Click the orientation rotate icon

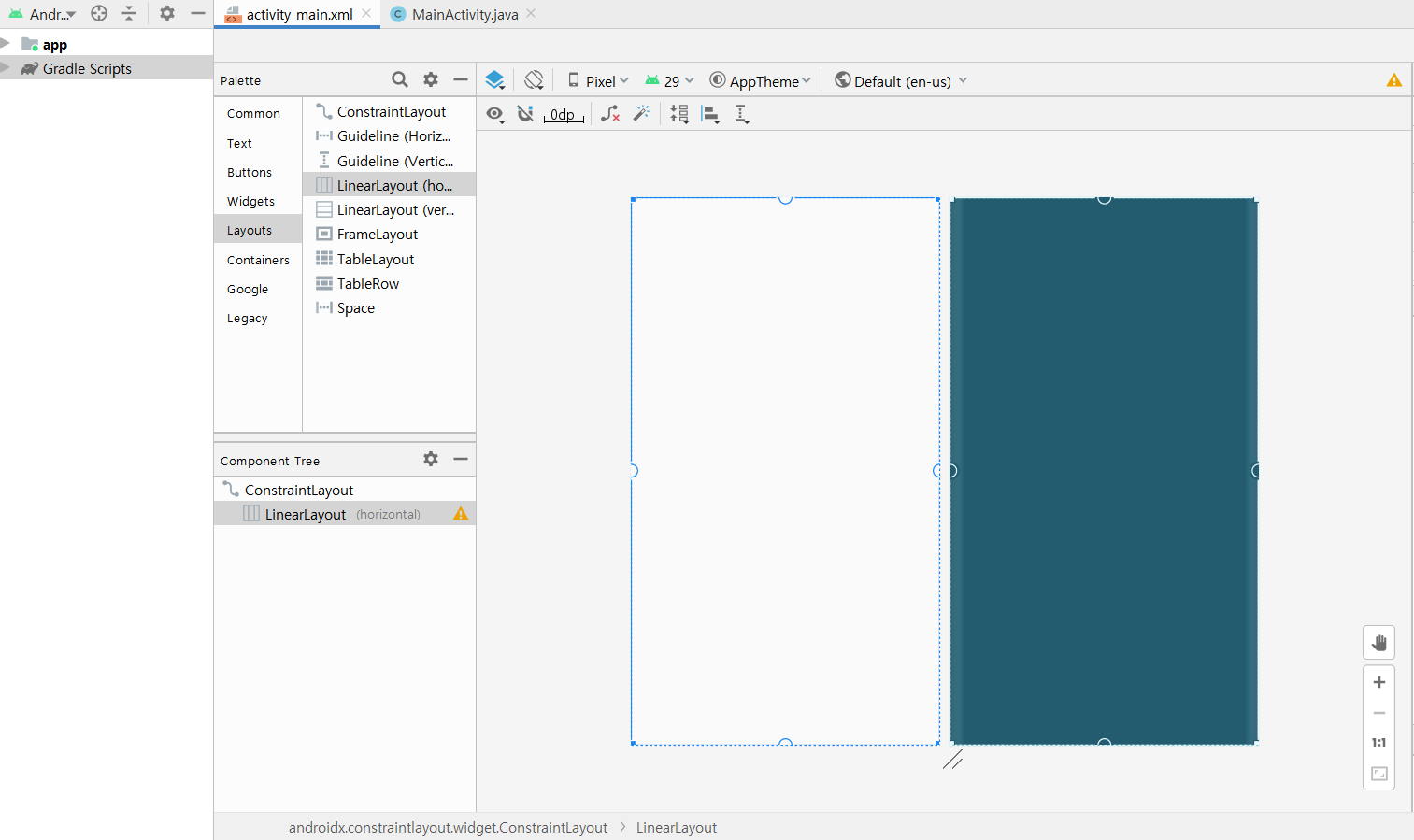tap(534, 80)
